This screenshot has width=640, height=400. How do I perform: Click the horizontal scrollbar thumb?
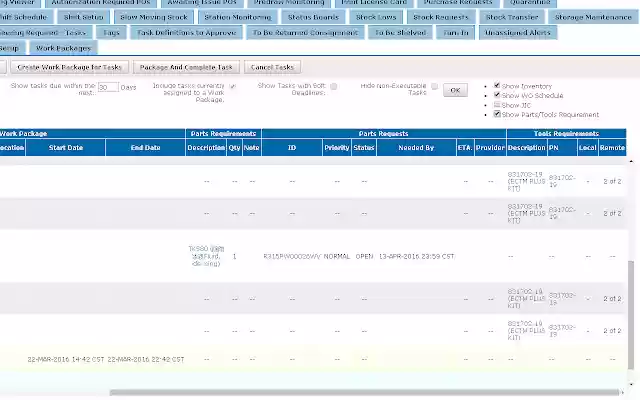point(364,393)
